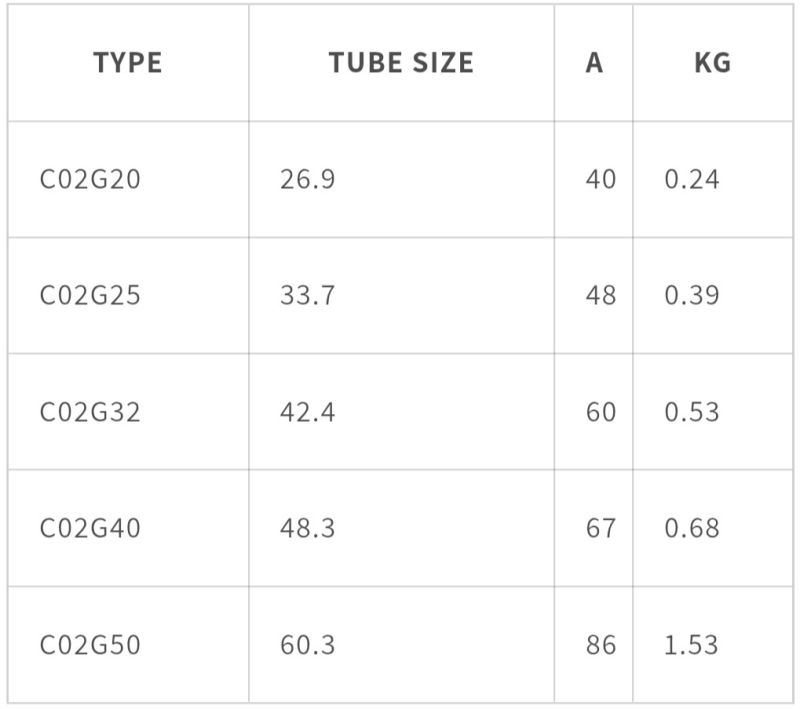Click tube size value 26.9
The image size is (800, 709).
coord(308,180)
